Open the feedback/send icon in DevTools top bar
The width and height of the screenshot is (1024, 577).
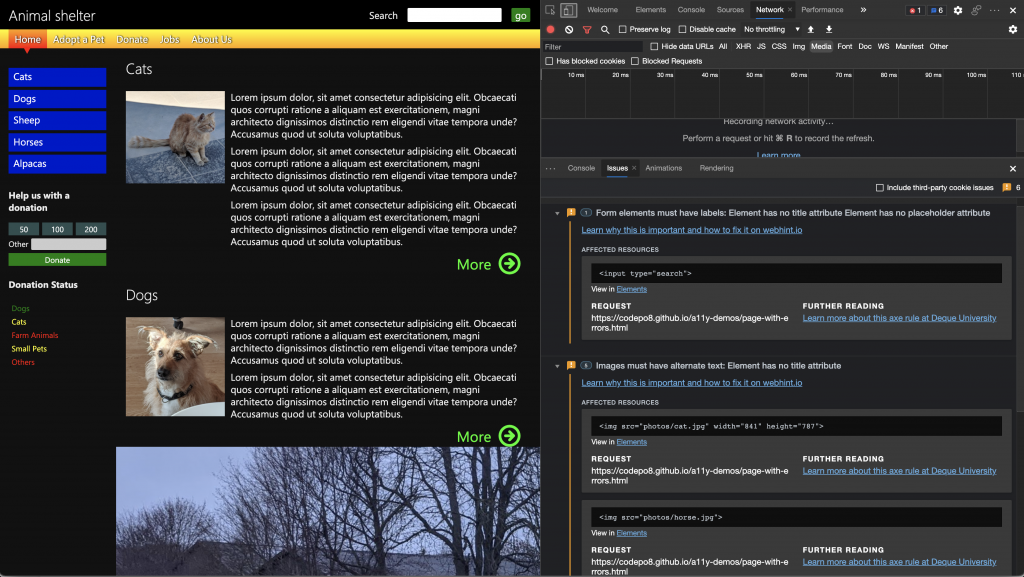pyautogui.click(x=976, y=10)
